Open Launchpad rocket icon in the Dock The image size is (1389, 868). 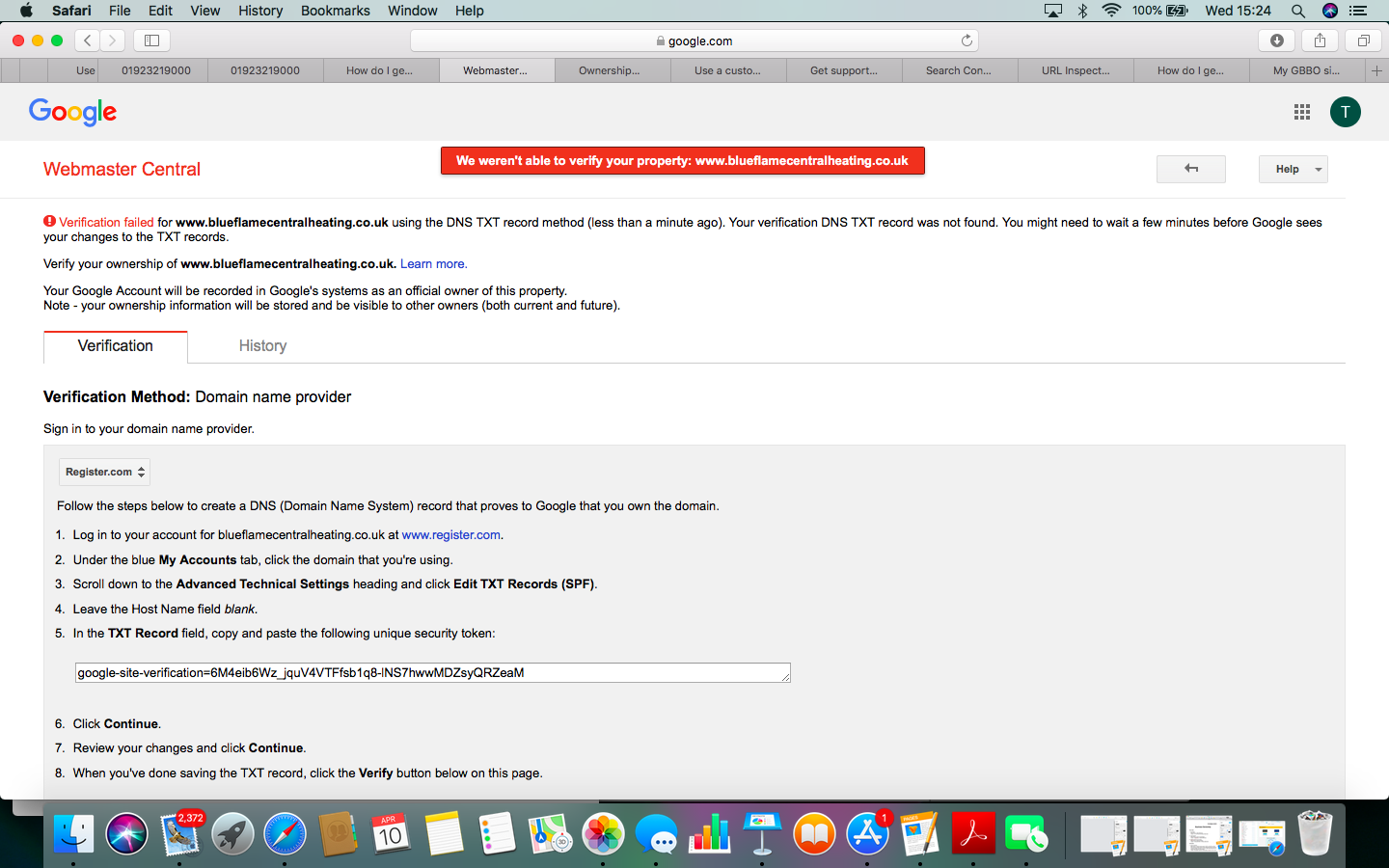click(232, 833)
